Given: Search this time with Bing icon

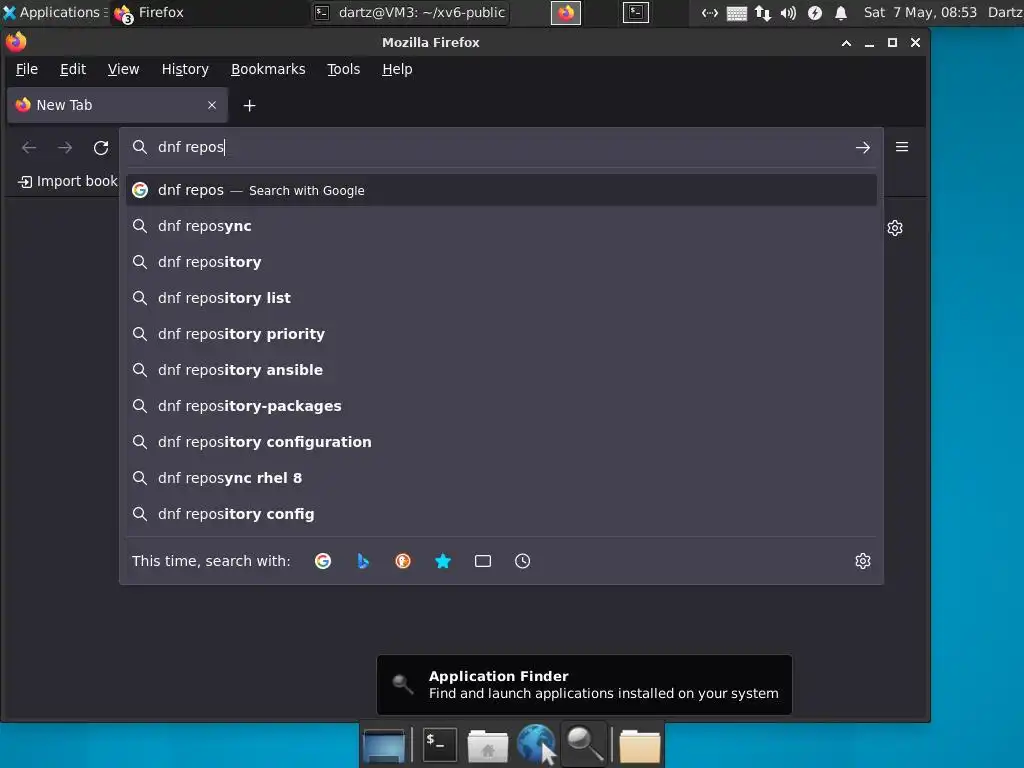Looking at the screenshot, I should click(x=363, y=561).
